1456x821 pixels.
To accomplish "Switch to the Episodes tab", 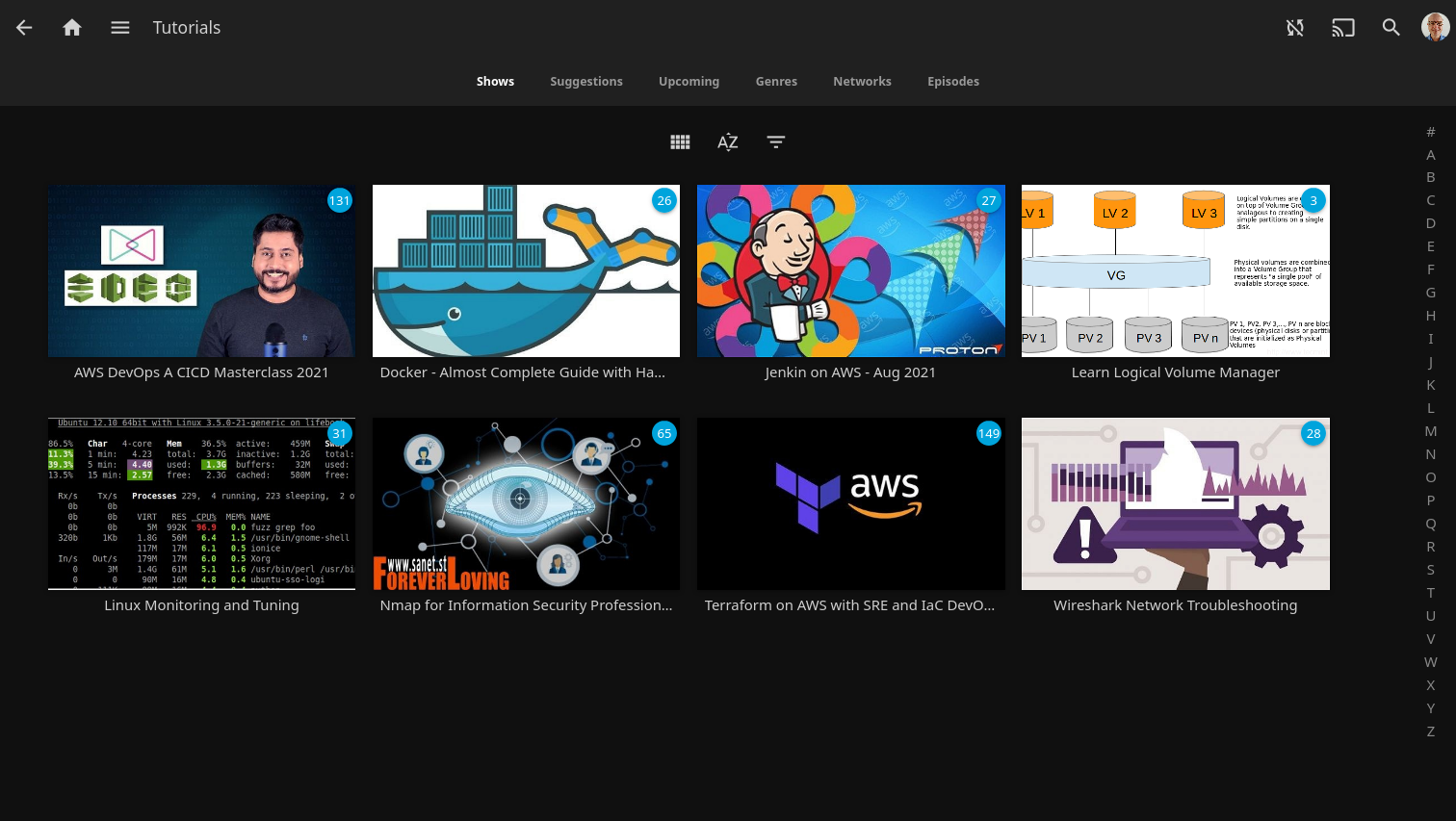I will click(x=953, y=82).
